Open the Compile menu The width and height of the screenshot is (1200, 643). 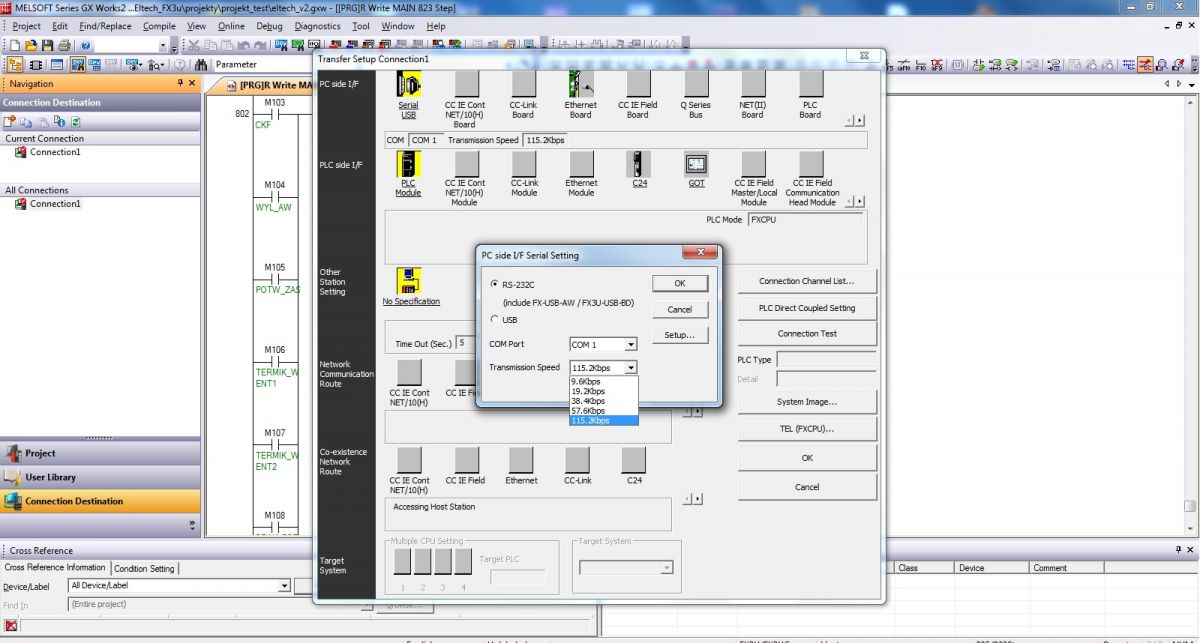tap(159, 26)
